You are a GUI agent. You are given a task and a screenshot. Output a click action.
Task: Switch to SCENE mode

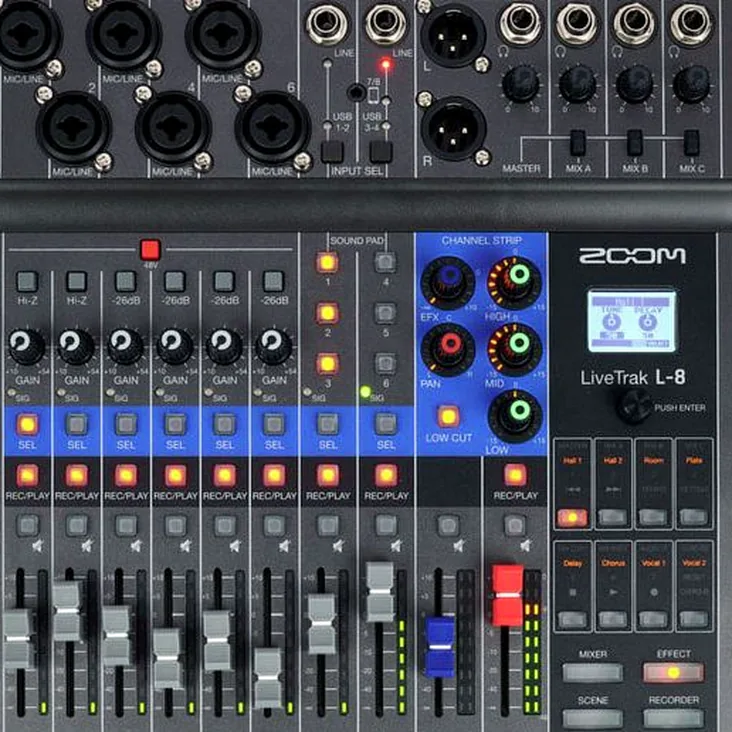coord(592,719)
